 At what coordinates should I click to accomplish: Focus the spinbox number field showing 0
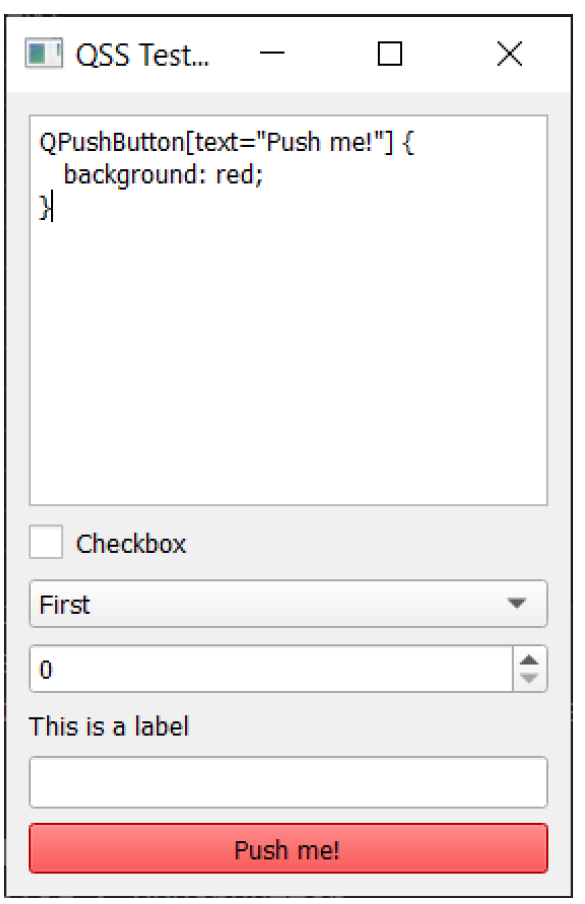[271, 669]
